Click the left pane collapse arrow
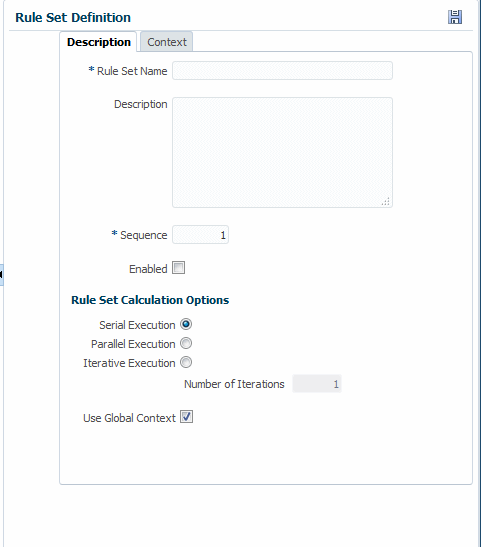 point(1,275)
